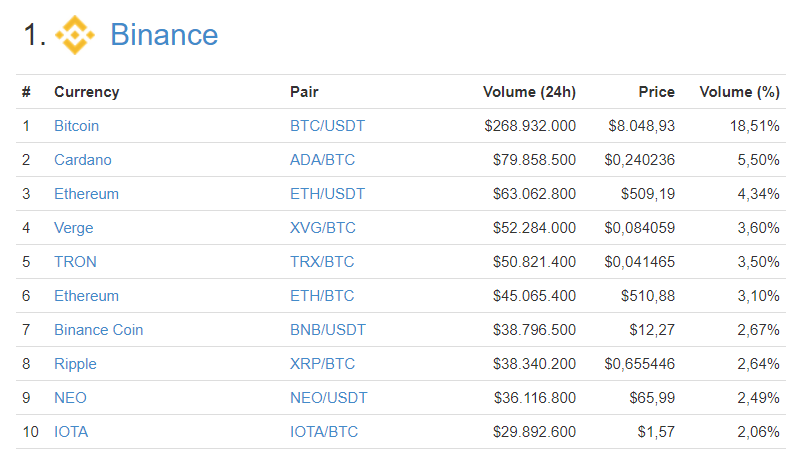Screen dimensions: 801x457
Task: Open the ETH/USDT pair link
Action: (327, 194)
